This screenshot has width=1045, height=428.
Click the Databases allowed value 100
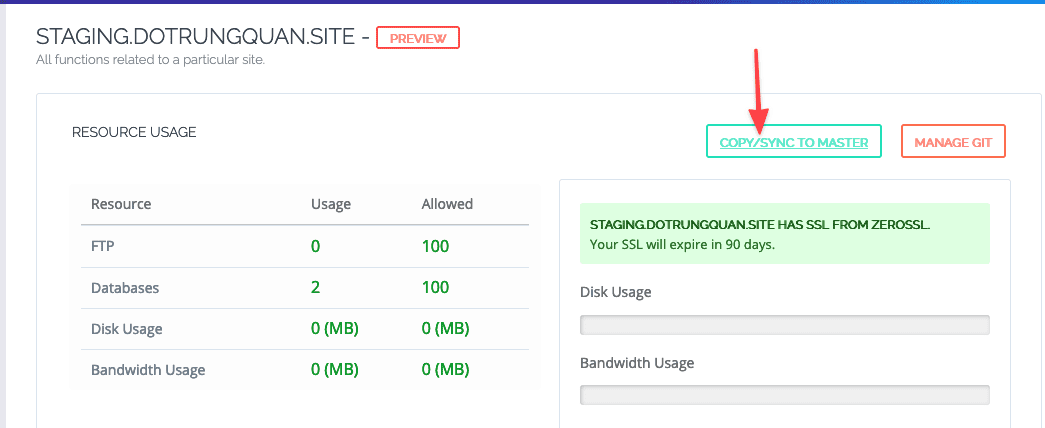[x=435, y=287]
